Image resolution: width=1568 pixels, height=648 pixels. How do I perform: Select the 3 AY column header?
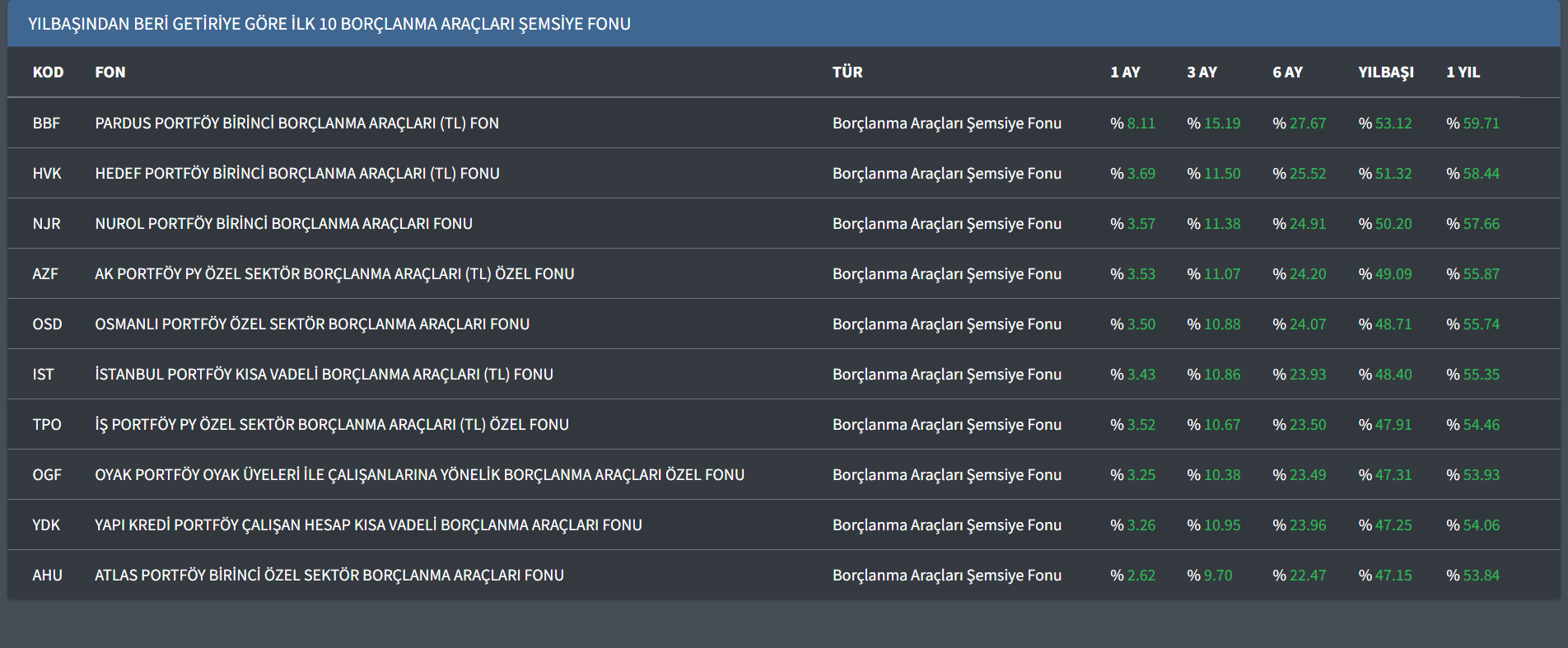1202,72
